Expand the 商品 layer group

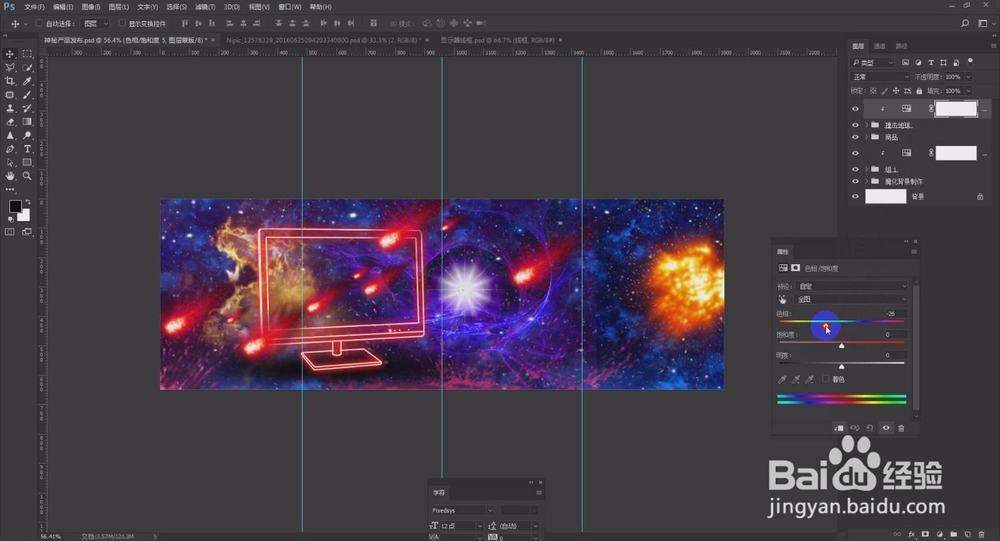pos(867,137)
